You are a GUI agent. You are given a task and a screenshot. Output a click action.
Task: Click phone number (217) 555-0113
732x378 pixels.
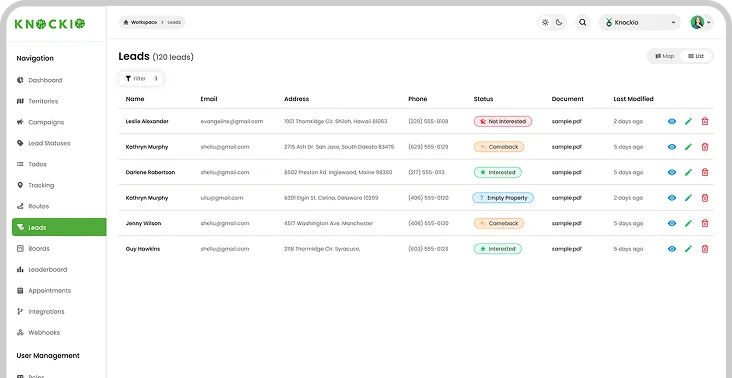426,172
